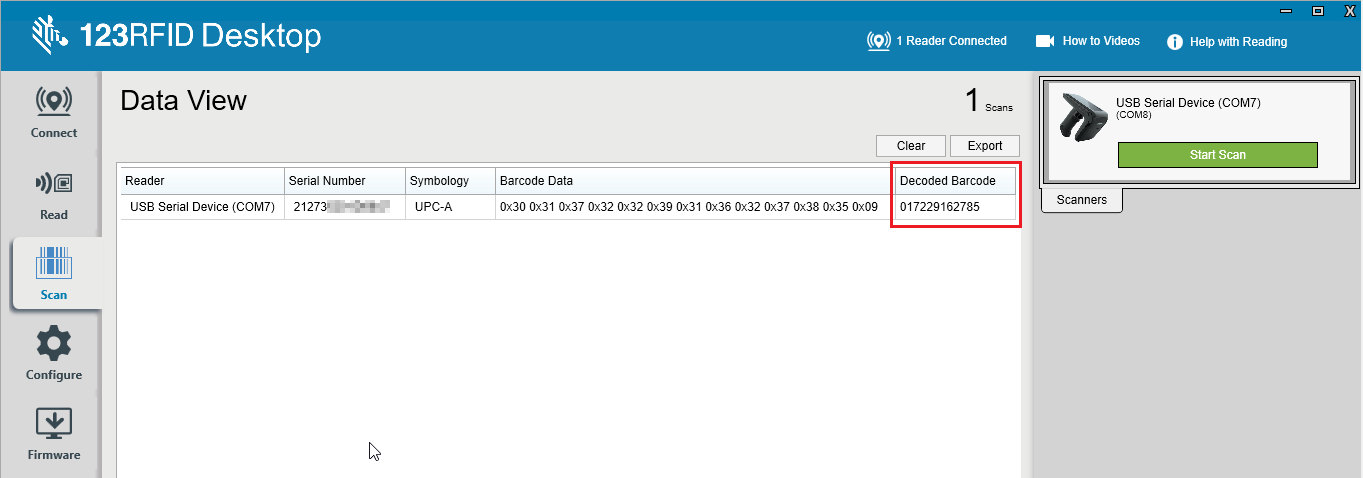The height and width of the screenshot is (478, 1363).
Task: Open the Connect section in sidebar
Action: [54, 112]
